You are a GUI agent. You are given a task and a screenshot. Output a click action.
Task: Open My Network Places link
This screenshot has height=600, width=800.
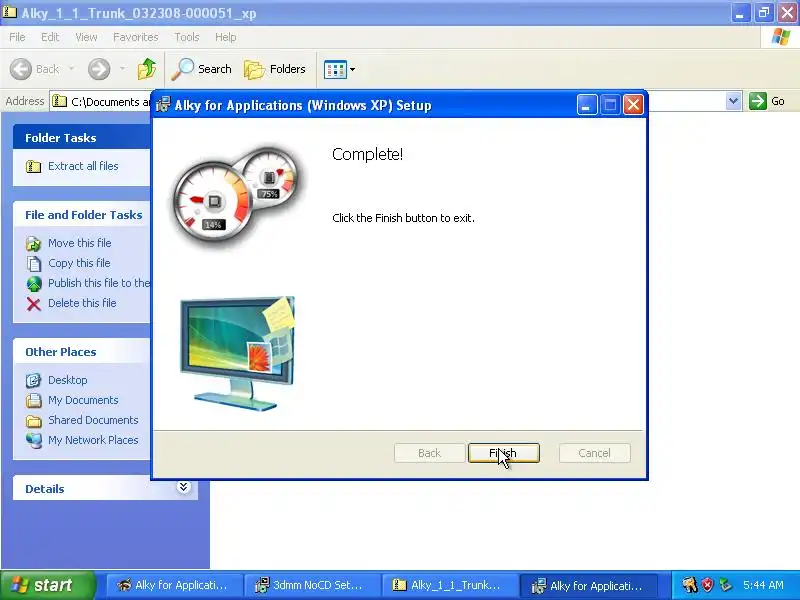coord(93,439)
